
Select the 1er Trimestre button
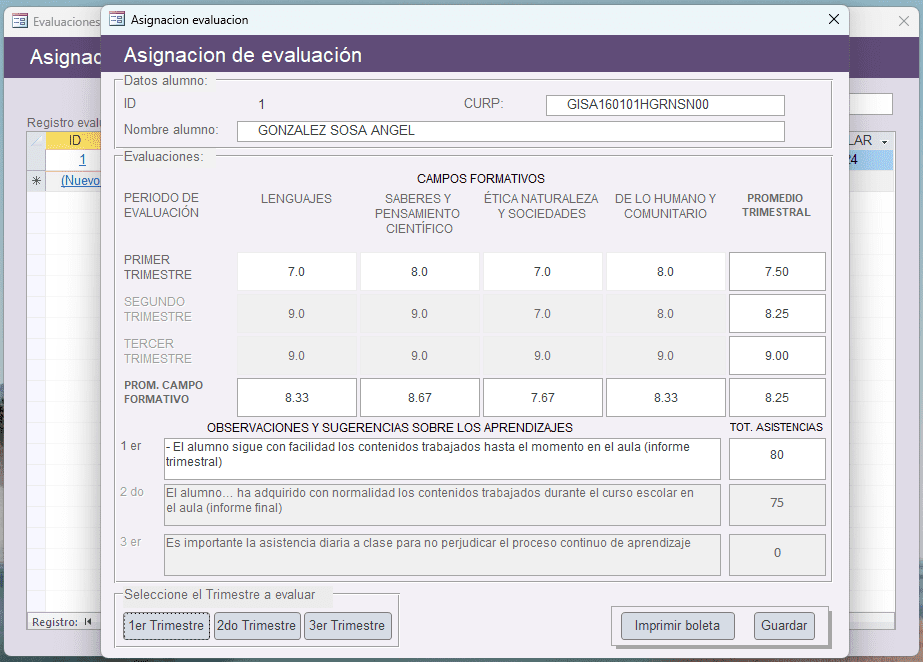point(166,626)
